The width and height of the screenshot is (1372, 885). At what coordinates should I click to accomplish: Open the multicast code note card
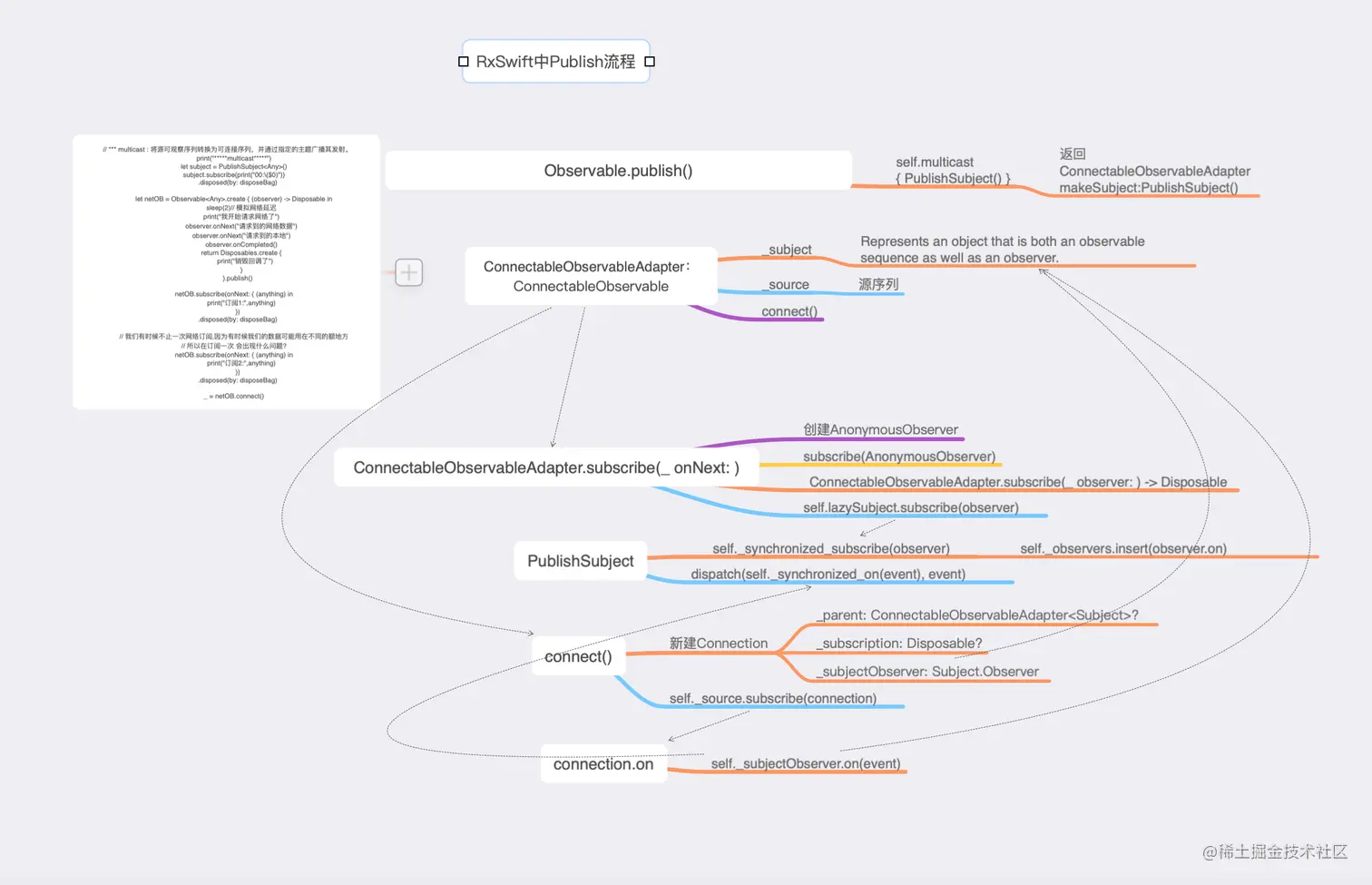coord(226,272)
